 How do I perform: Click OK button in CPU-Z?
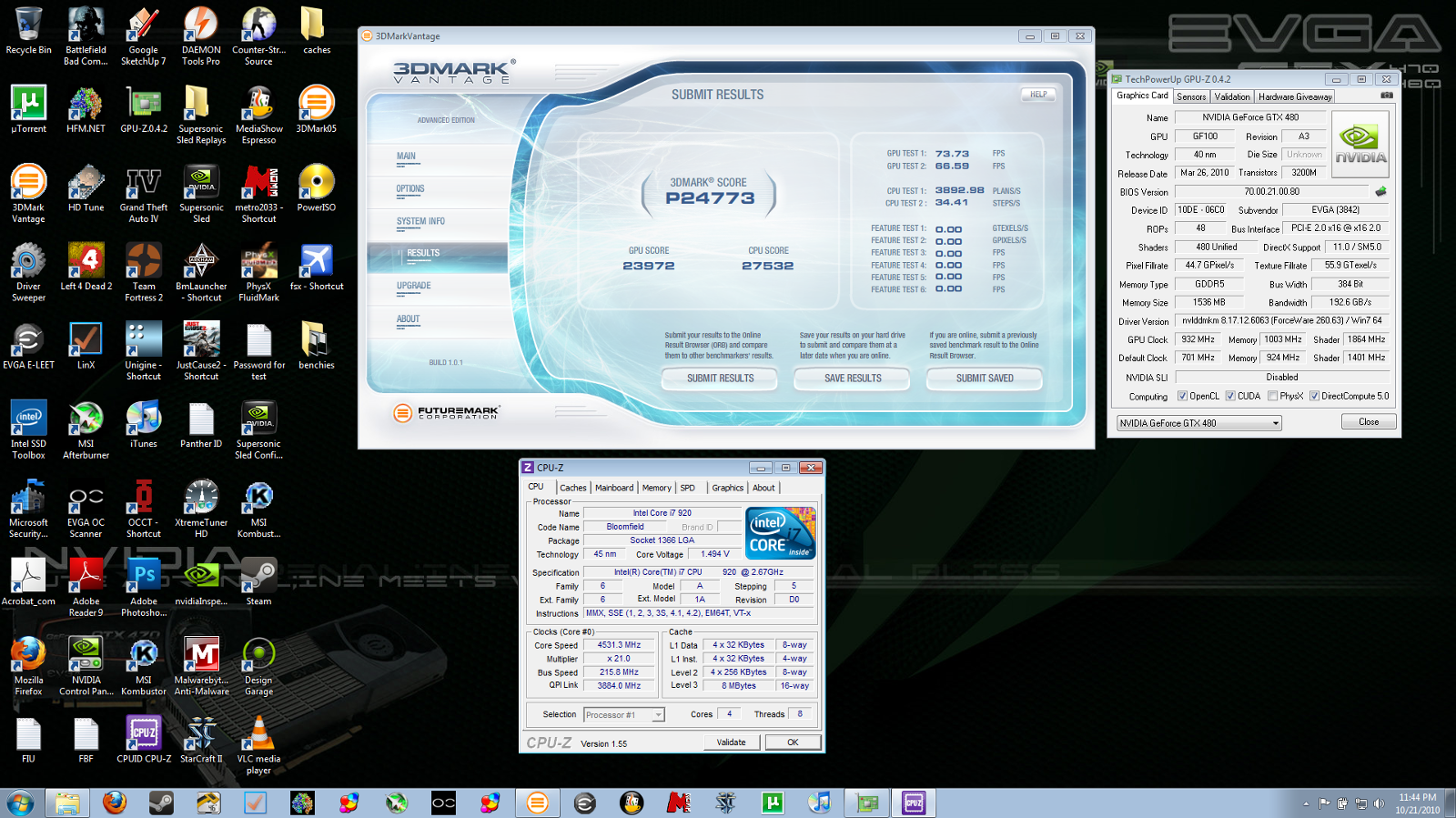pyautogui.click(x=793, y=742)
